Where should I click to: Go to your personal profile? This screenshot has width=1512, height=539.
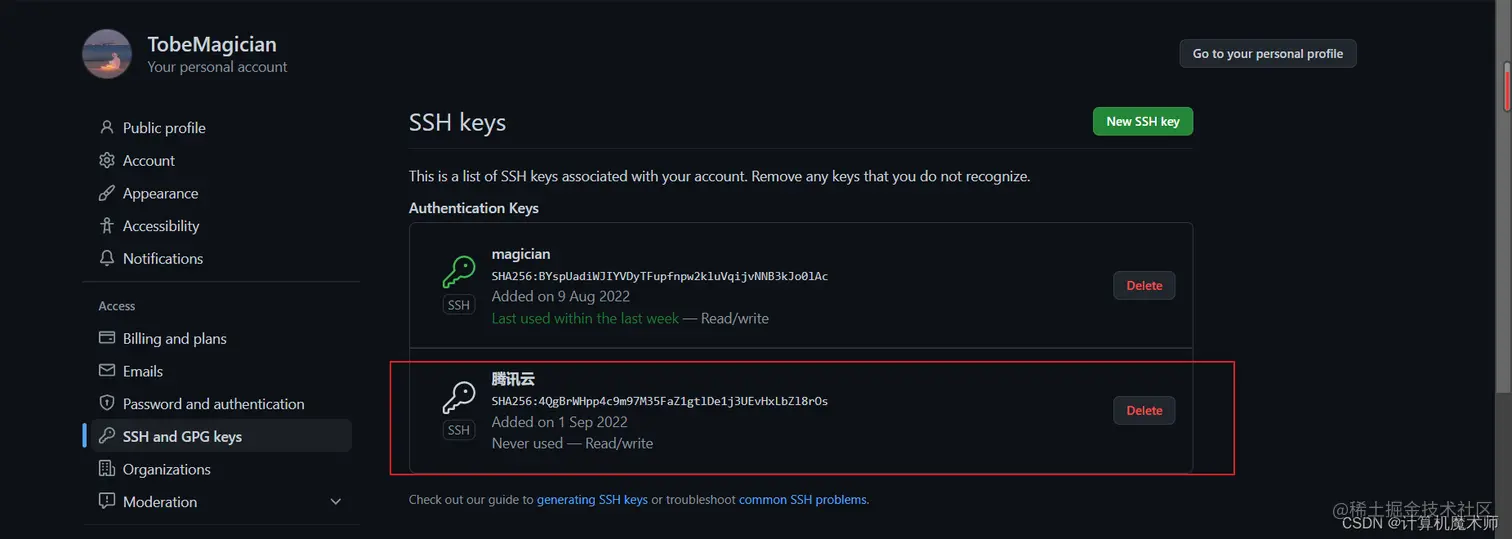pyautogui.click(x=1268, y=53)
